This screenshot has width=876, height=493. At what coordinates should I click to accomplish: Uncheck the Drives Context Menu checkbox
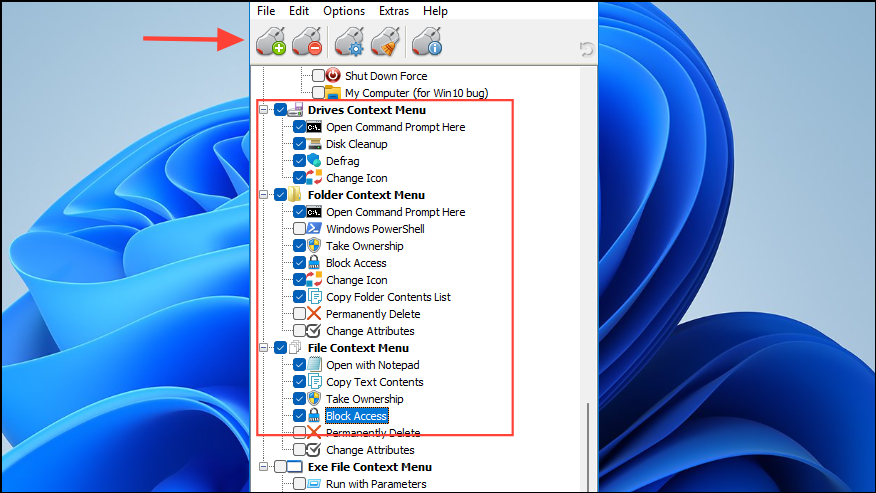[x=280, y=110]
